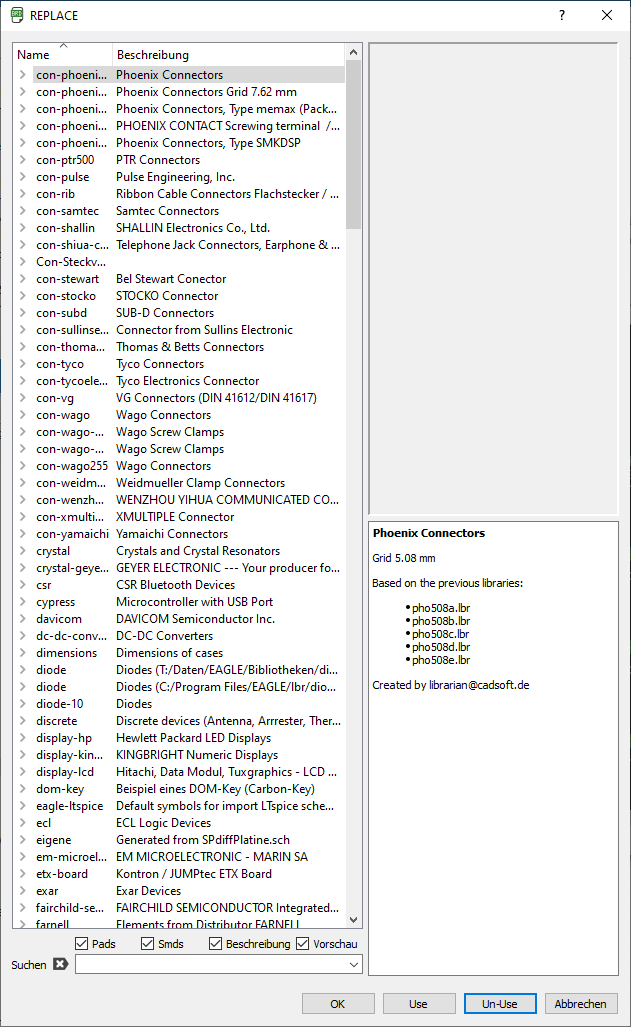Close the REPLACE dialog window
This screenshot has width=631, height=1027.
(x=607, y=15)
